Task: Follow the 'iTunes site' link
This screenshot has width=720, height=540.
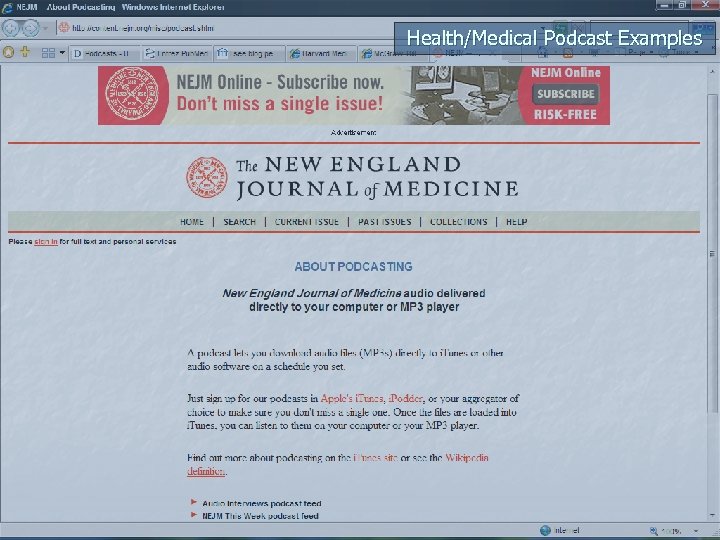Action: click(376, 458)
